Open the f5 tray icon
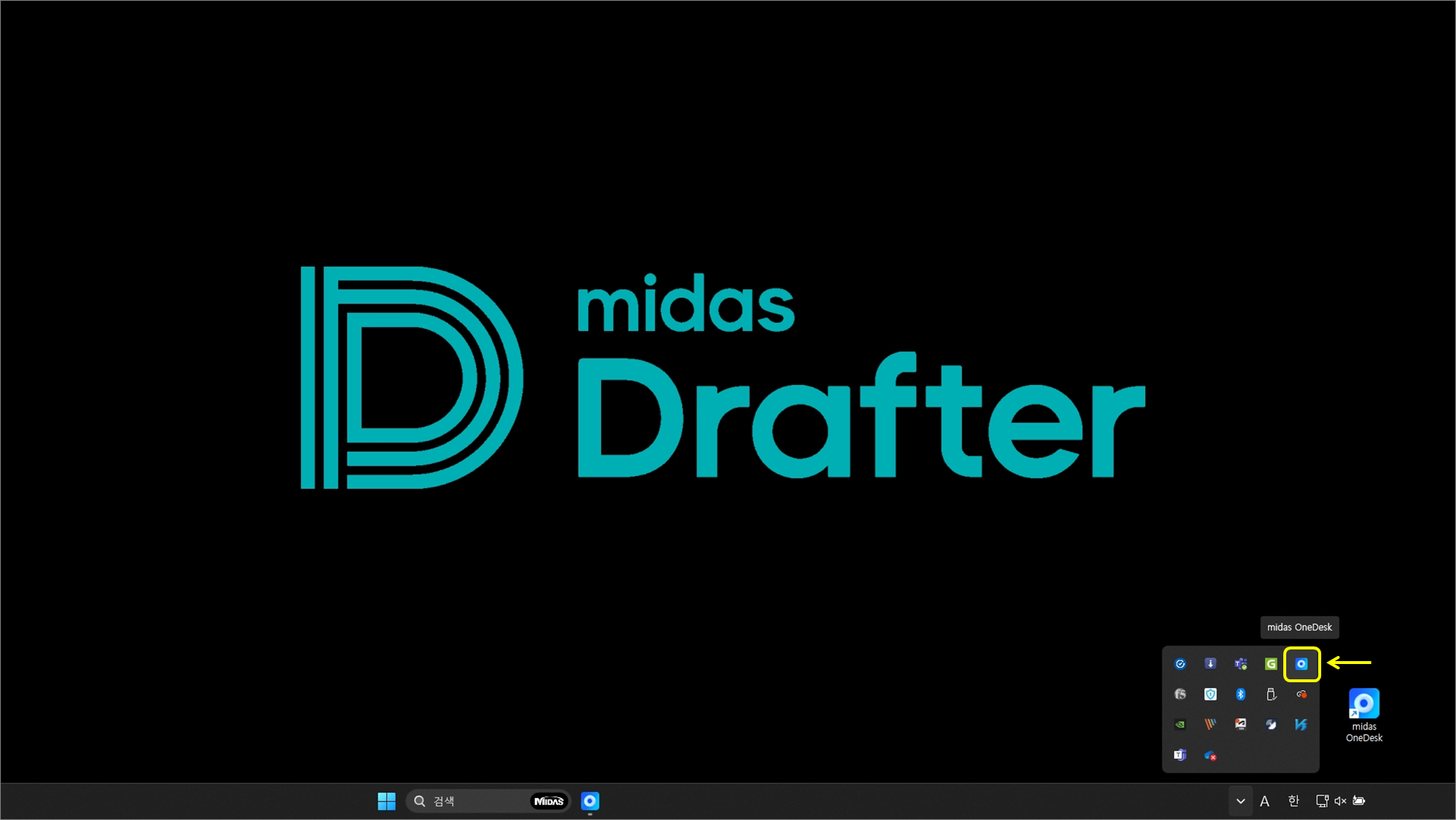 [1181, 695]
